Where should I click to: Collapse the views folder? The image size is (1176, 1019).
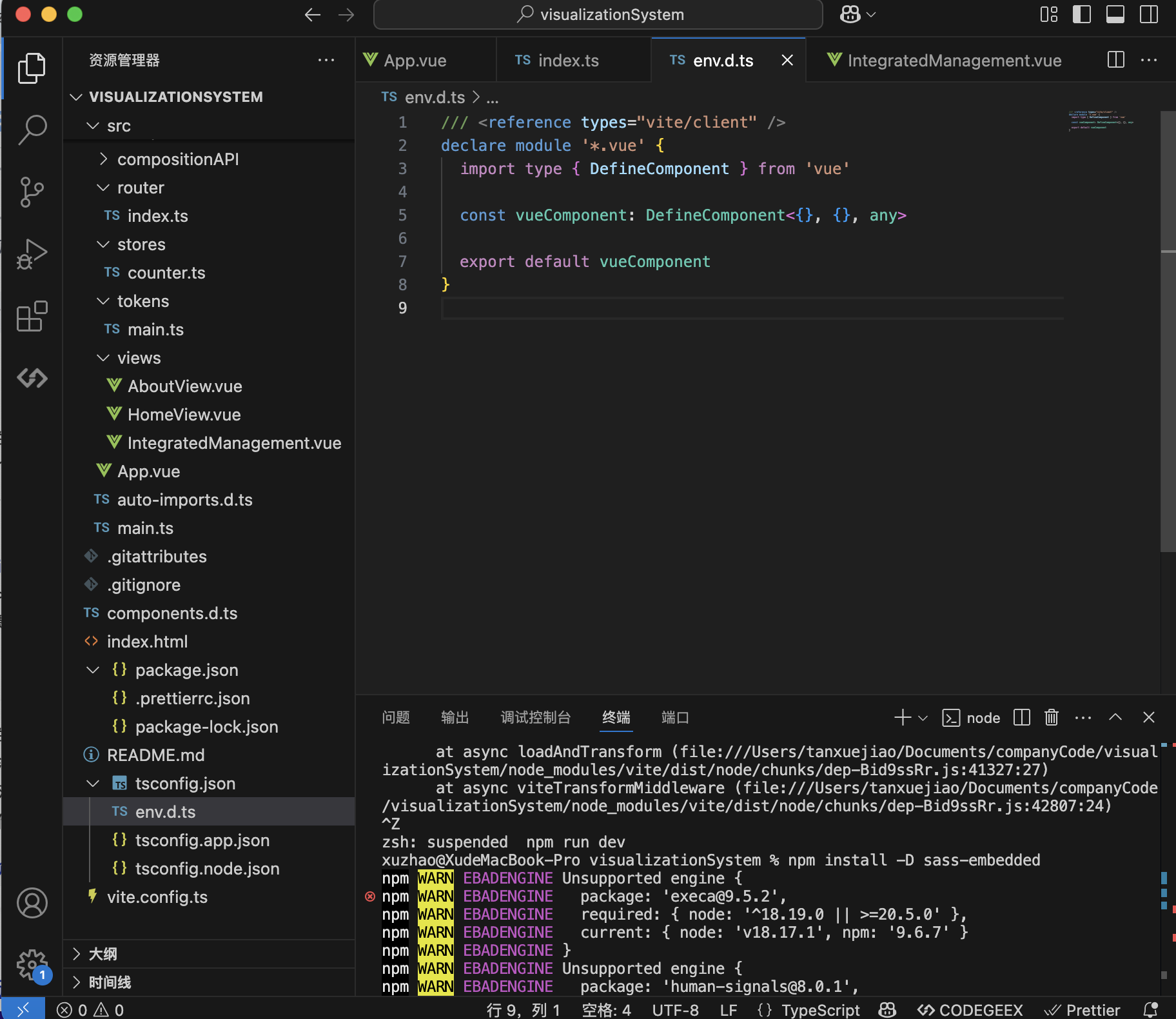click(x=103, y=358)
